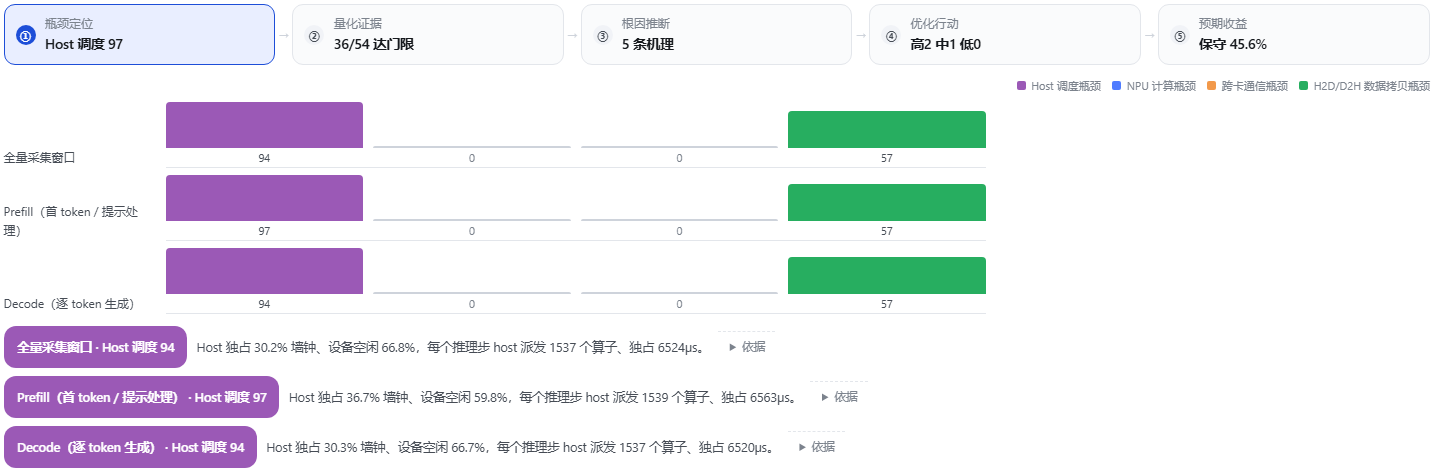Expand 依据 for the 全量采集窗口 summary
Screen dimensions: 1434x472
[747, 347]
